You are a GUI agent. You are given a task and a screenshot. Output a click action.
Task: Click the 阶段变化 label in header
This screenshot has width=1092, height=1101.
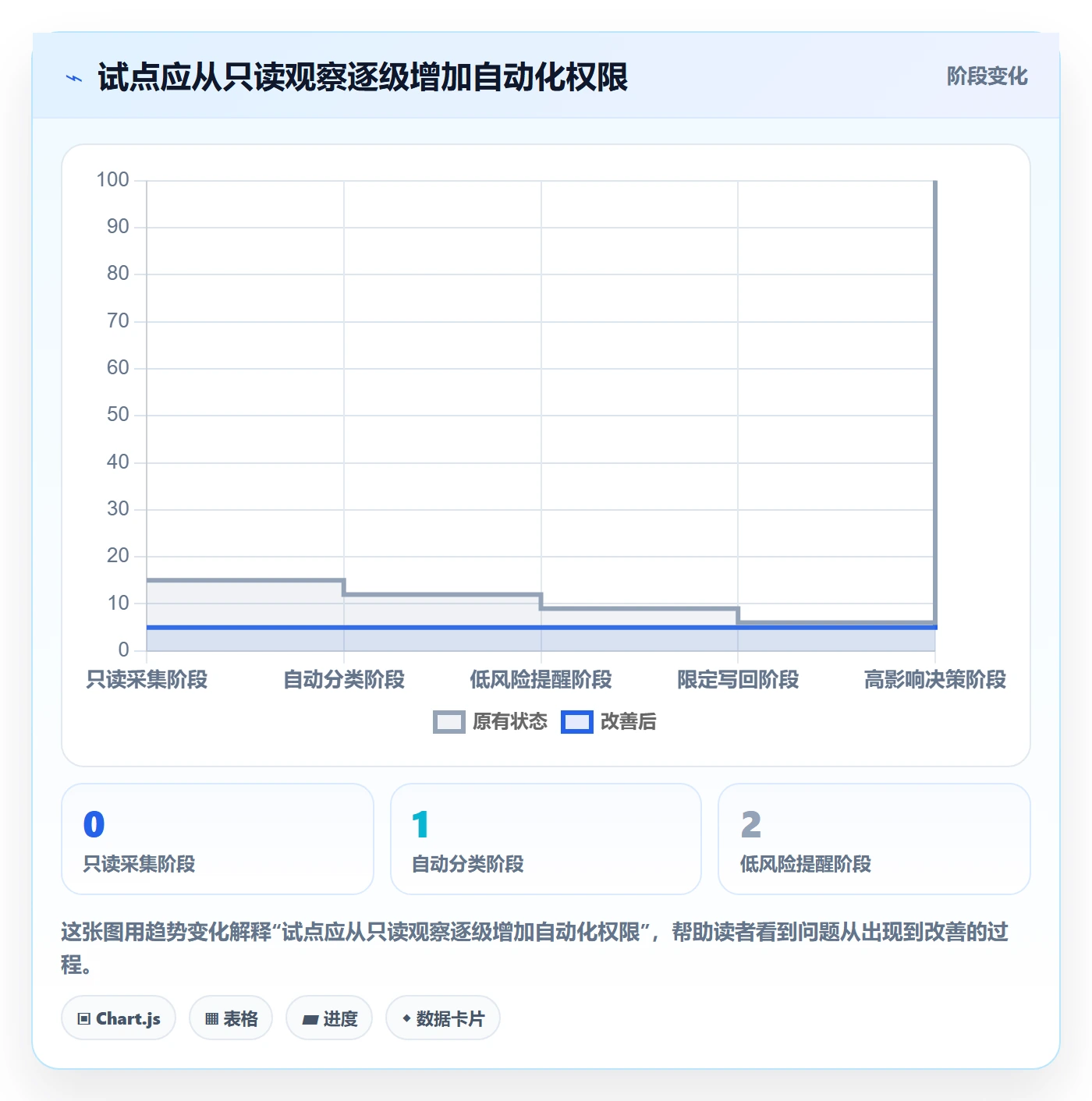coord(987,76)
